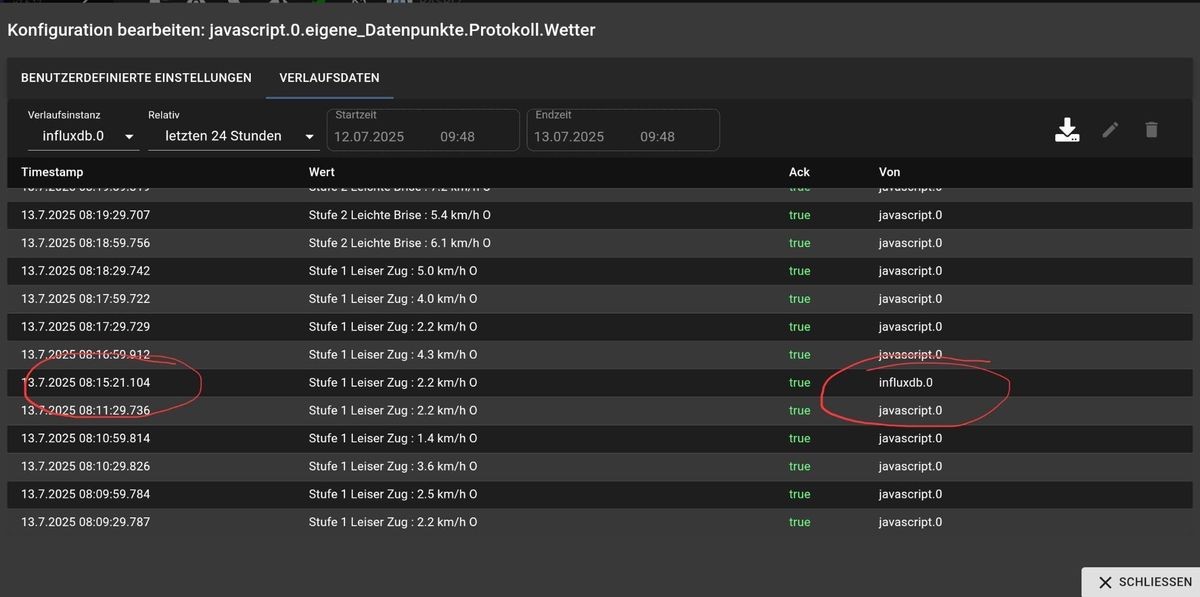Click the Endzeit date 13.07.2025

(569, 137)
